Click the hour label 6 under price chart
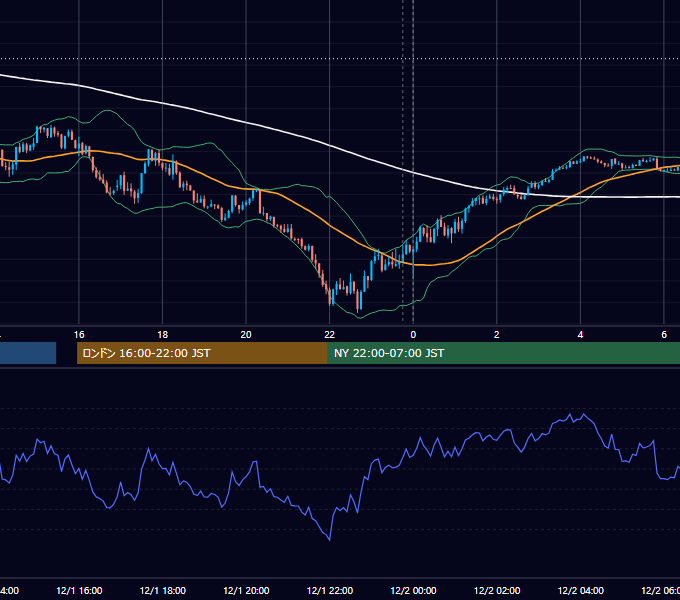 [664, 335]
